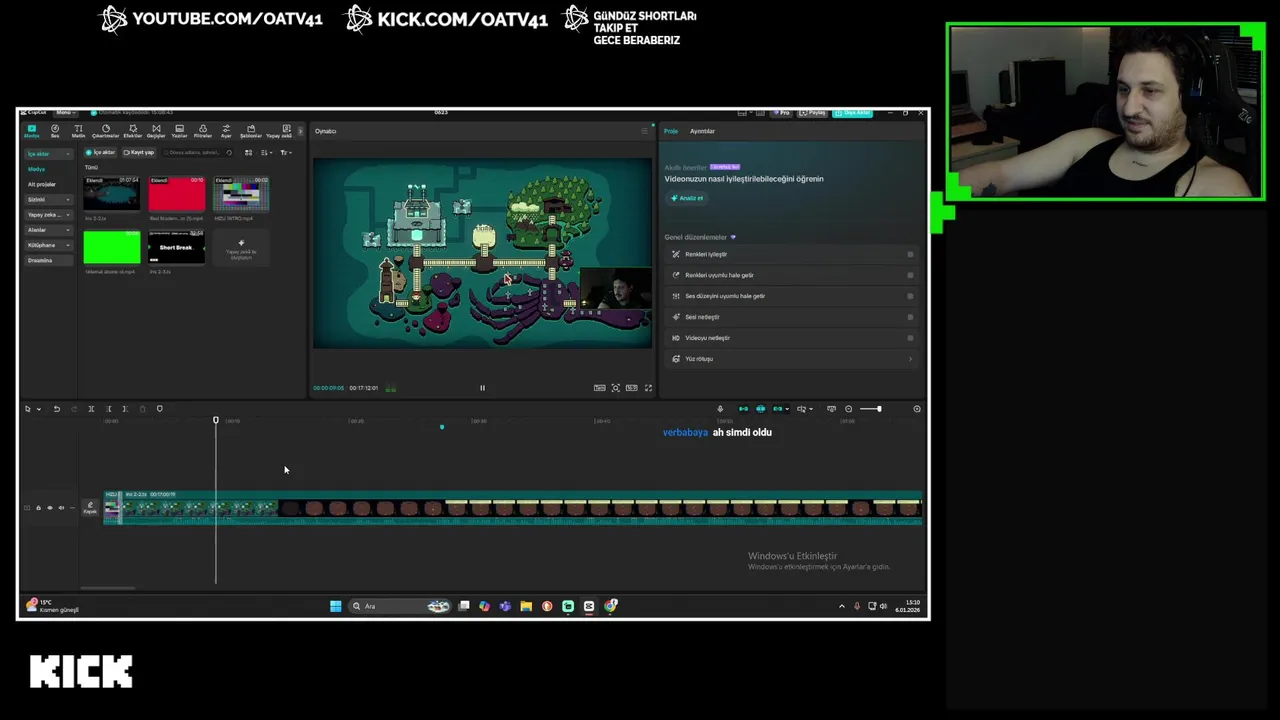Toggle track visibility eye on video track
The width and height of the screenshot is (1280, 720).
pos(50,508)
